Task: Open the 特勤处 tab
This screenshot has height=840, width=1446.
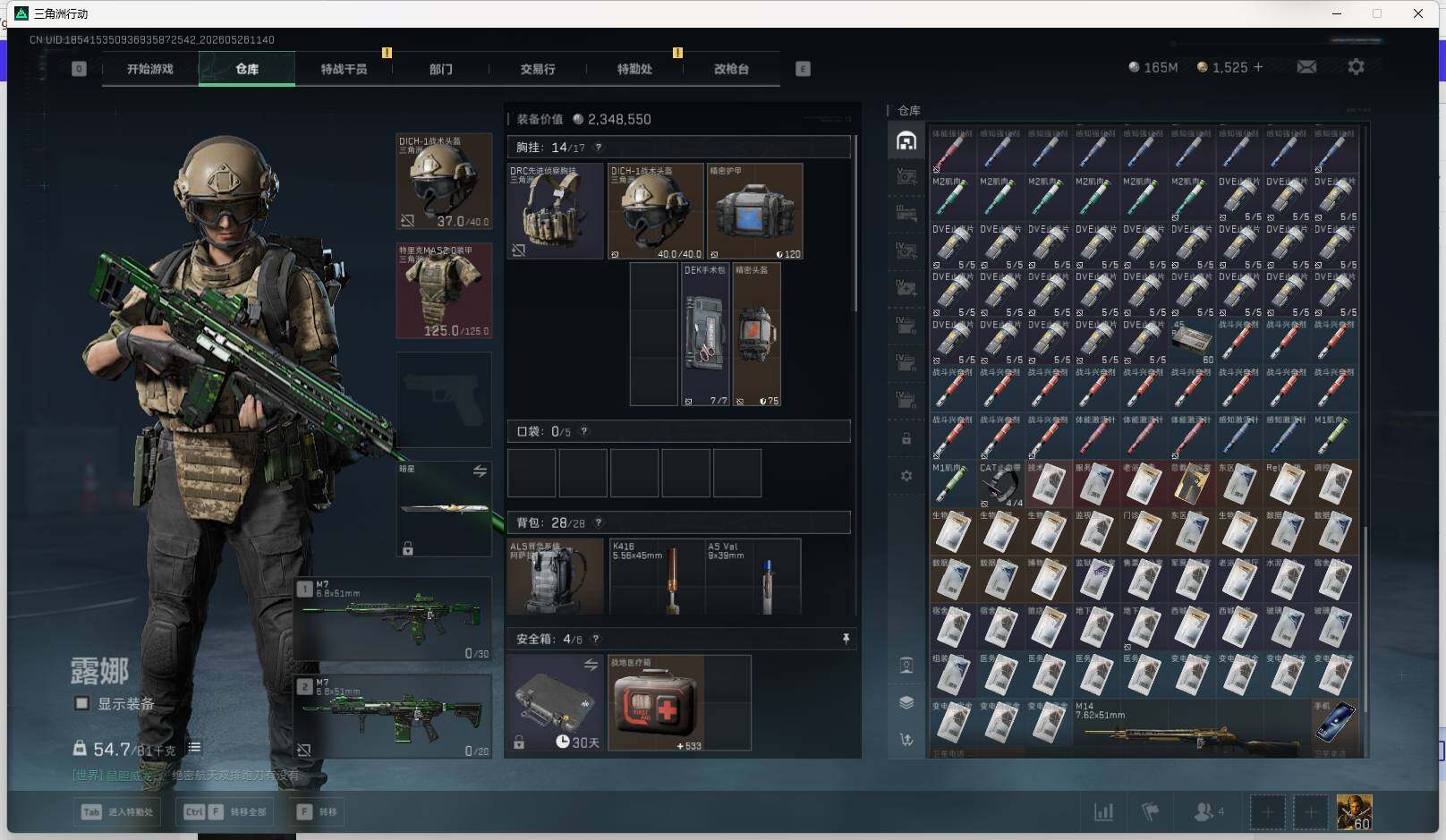Action: [x=634, y=69]
